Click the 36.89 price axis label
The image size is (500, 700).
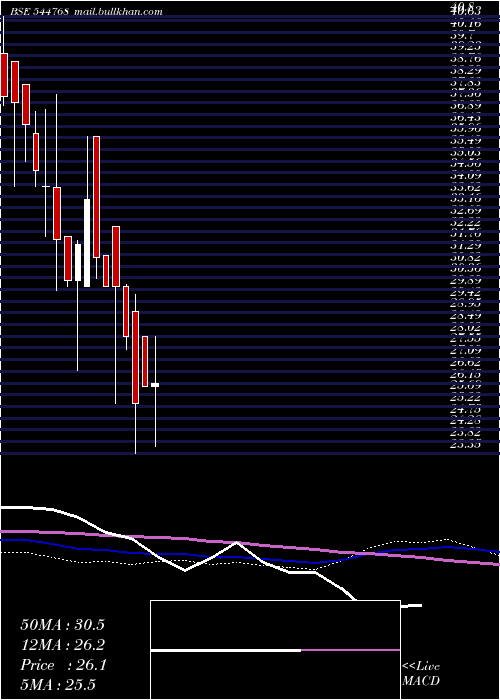468,106
